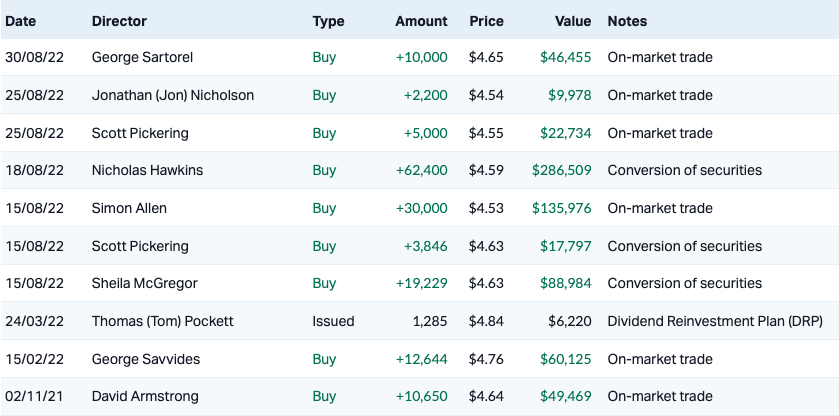Image resolution: width=839 pixels, height=416 pixels.
Task: Click the Notes column header
Action: pyautogui.click(x=627, y=21)
